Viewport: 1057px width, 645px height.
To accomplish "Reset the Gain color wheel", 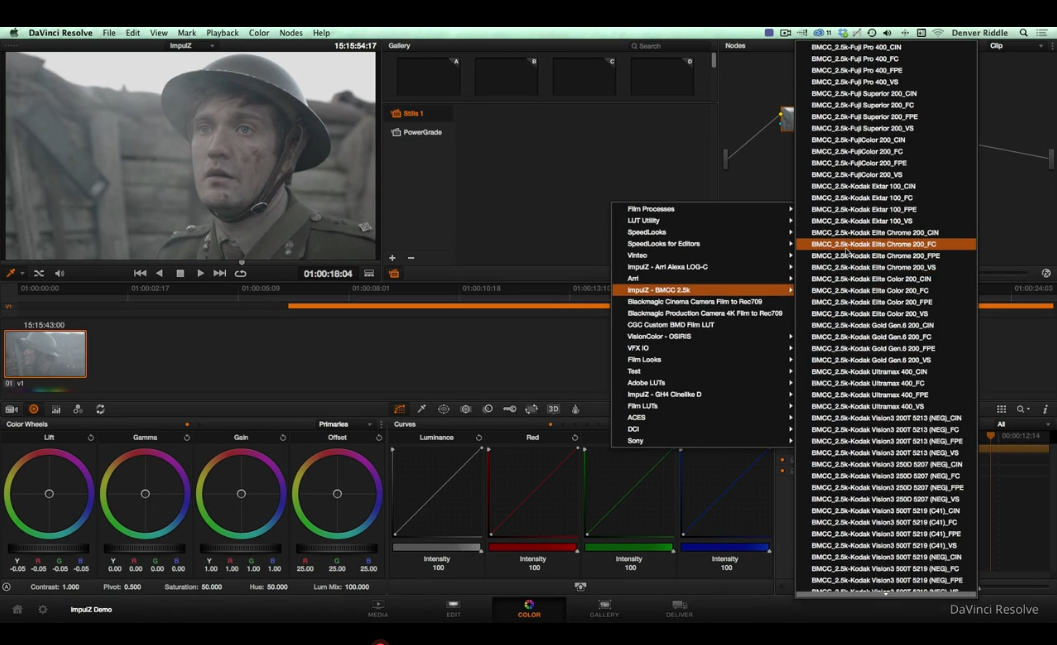I will pyautogui.click(x=282, y=437).
